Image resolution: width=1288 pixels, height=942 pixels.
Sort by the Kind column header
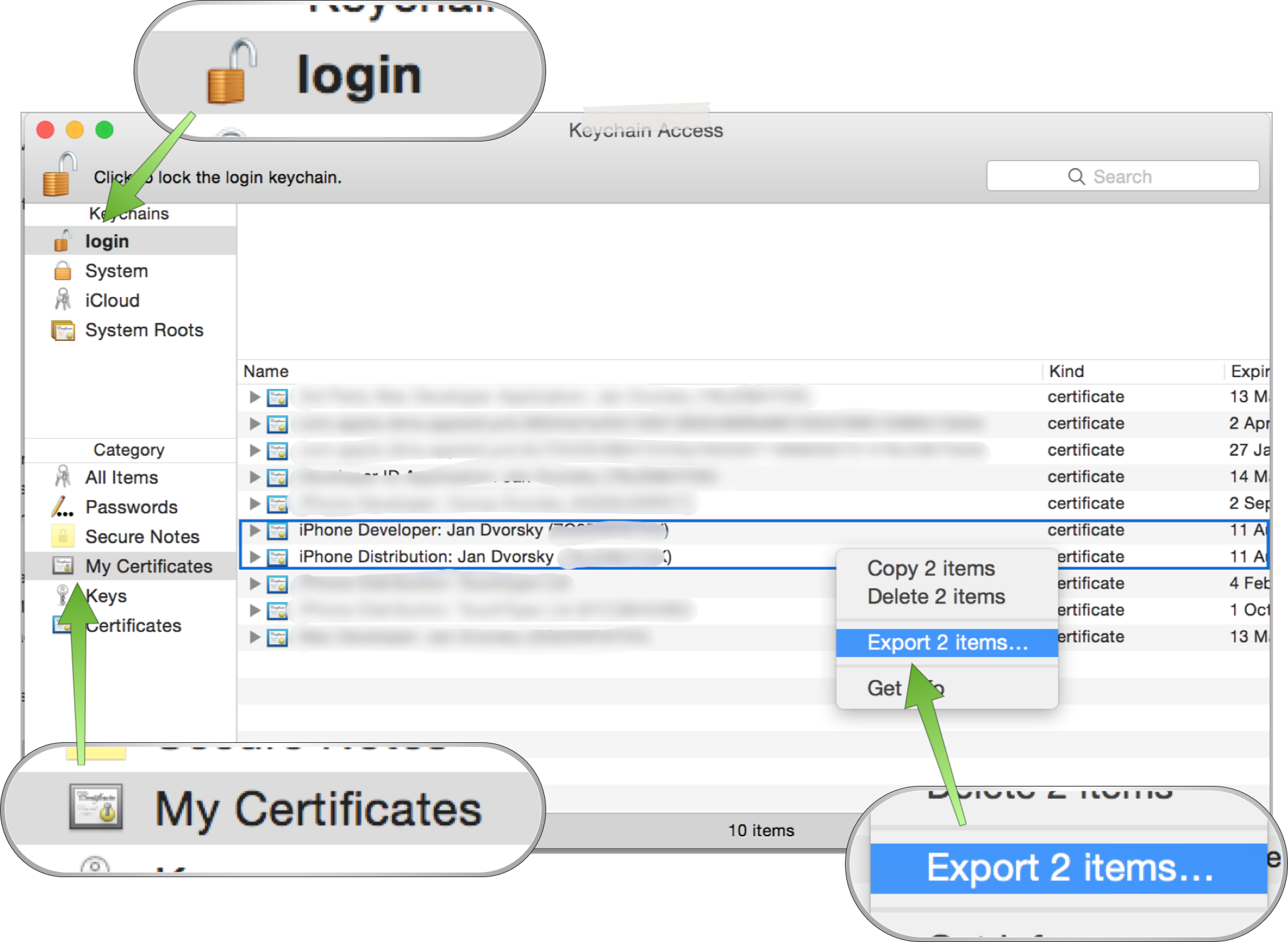click(x=1066, y=371)
